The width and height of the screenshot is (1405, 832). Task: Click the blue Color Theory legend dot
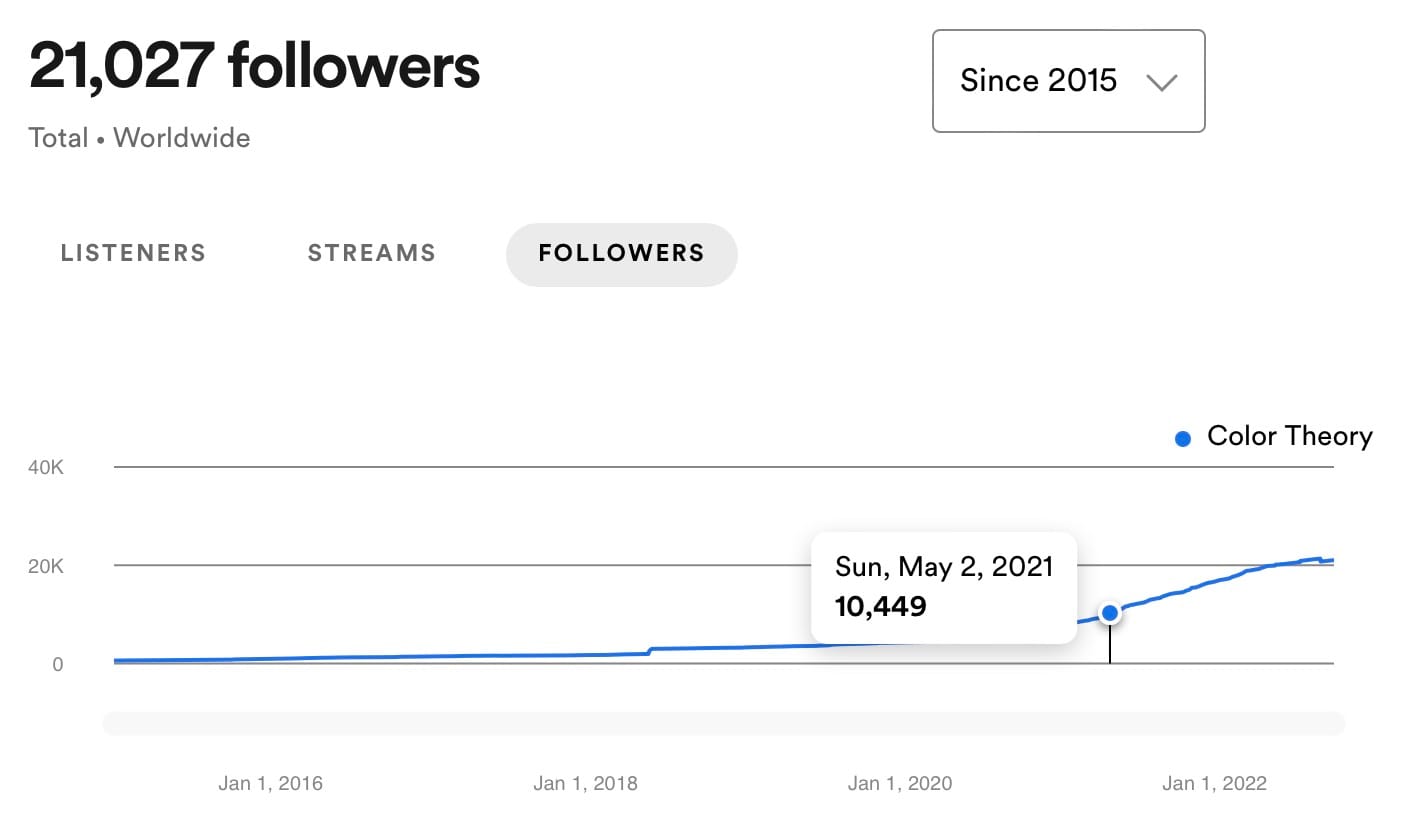point(1183,438)
